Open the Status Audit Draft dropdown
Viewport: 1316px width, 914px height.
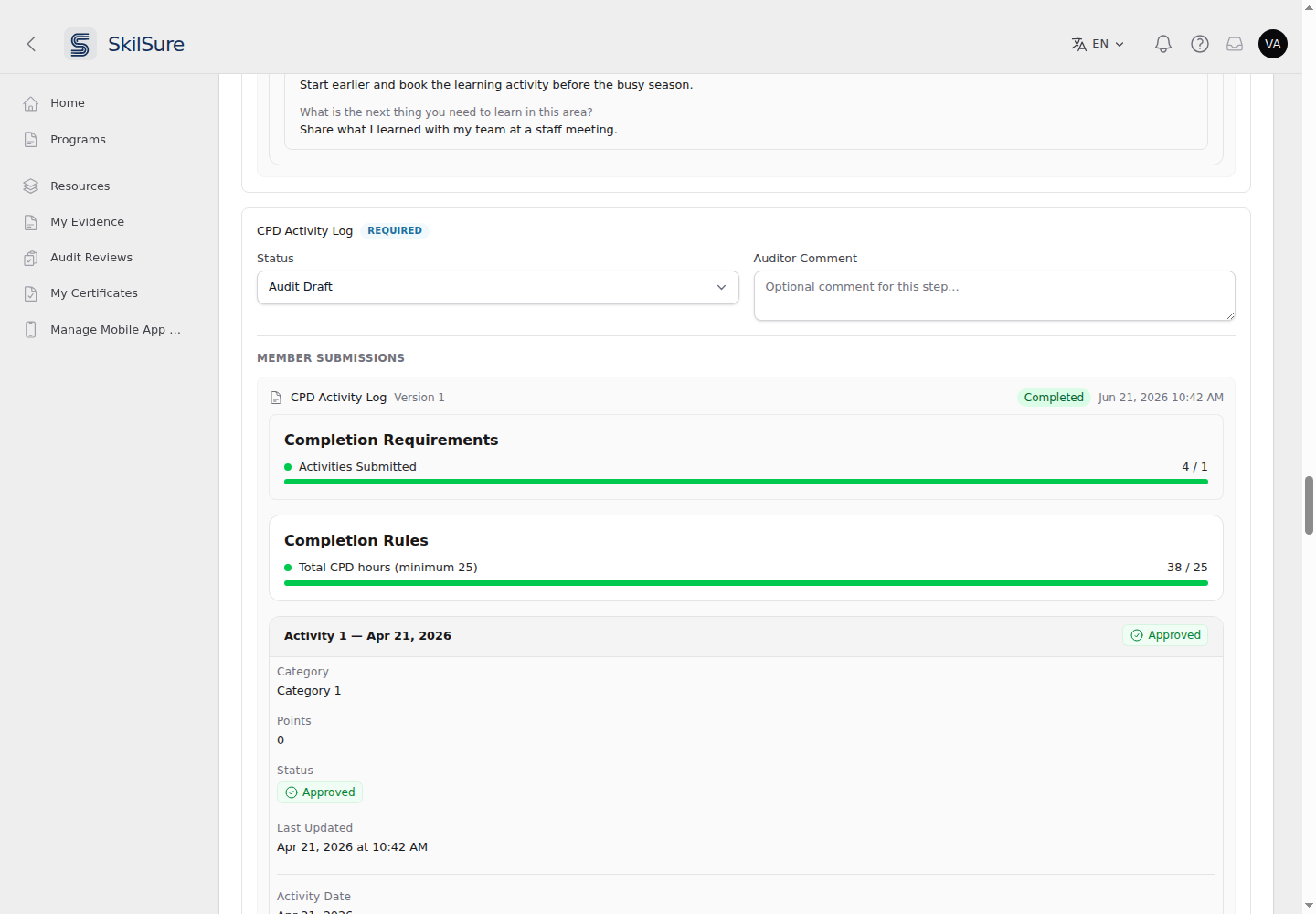point(498,287)
